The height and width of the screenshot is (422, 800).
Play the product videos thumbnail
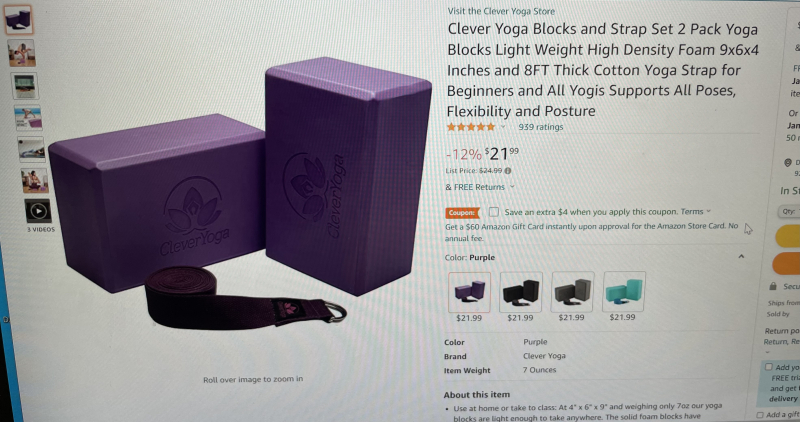[38, 210]
